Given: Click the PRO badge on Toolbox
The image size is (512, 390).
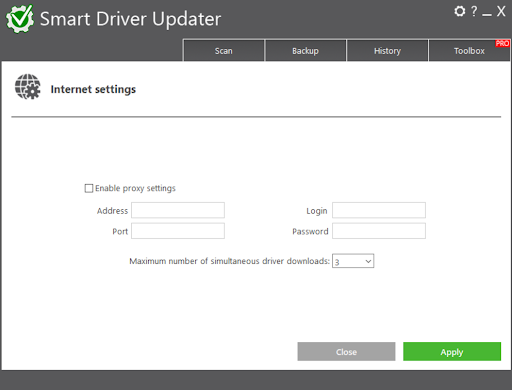Looking at the screenshot, I should [502, 43].
